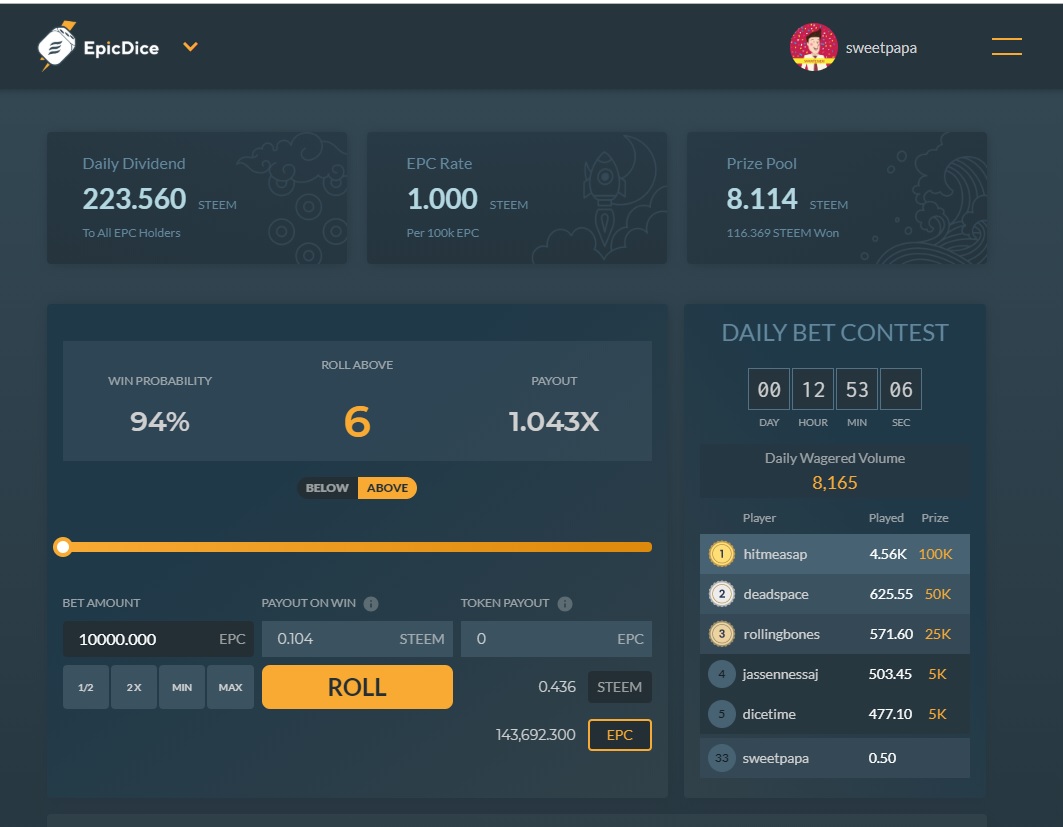Click the roll slider handle

63,547
